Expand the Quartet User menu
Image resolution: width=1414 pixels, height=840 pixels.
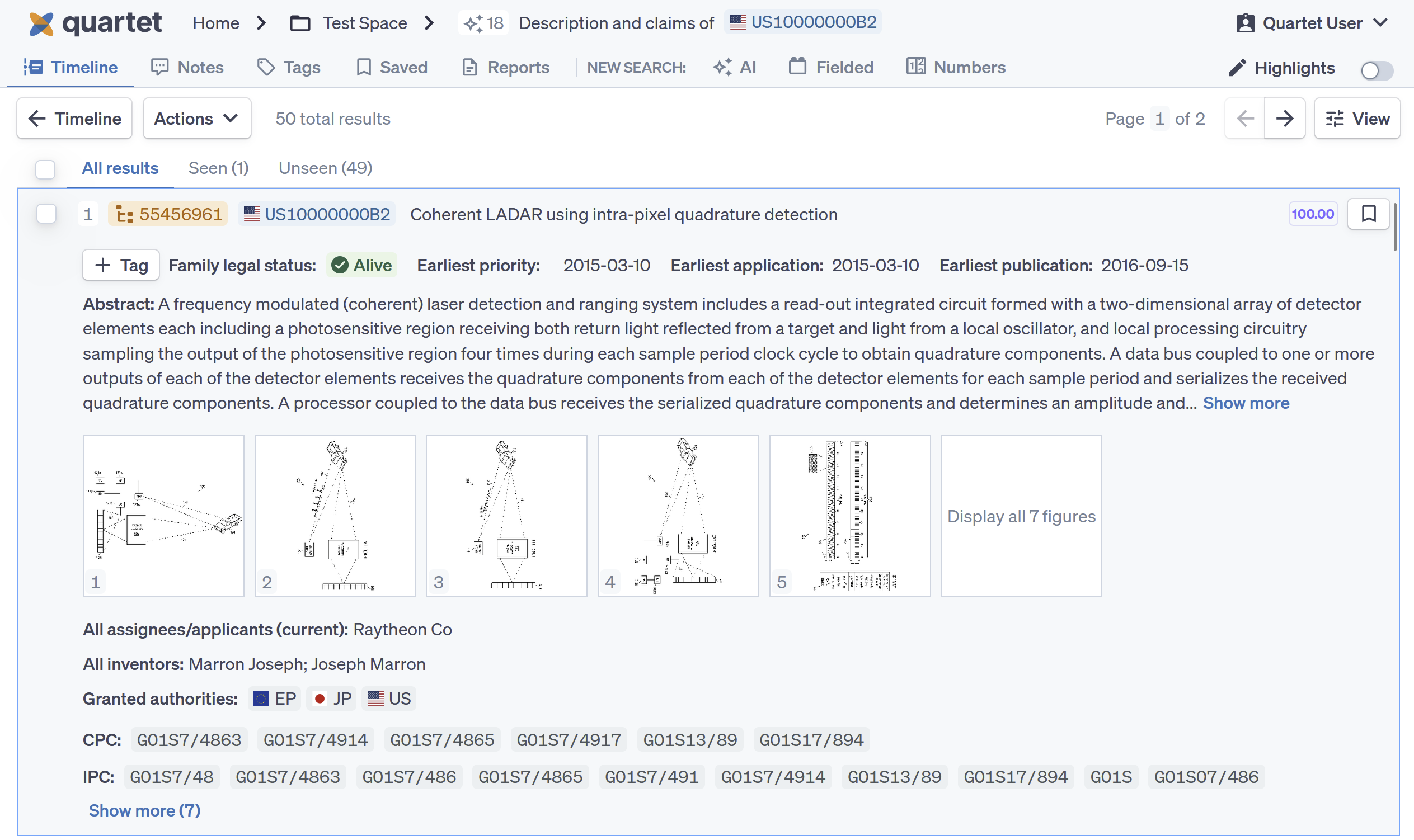pyautogui.click(x=1312, y=23)
